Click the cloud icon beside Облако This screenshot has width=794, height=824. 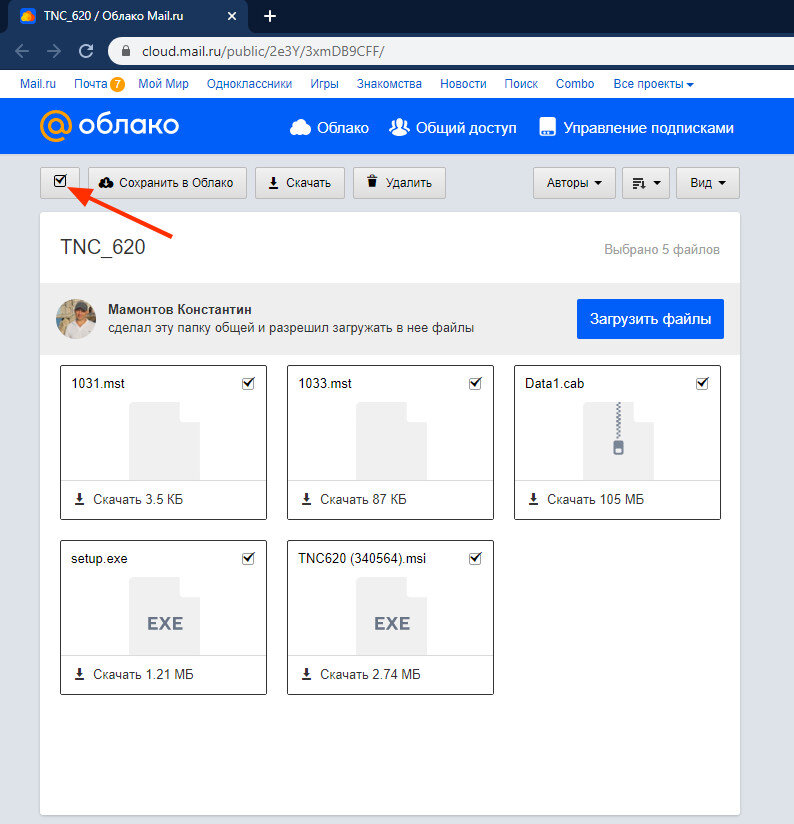(x=300, y=127)
